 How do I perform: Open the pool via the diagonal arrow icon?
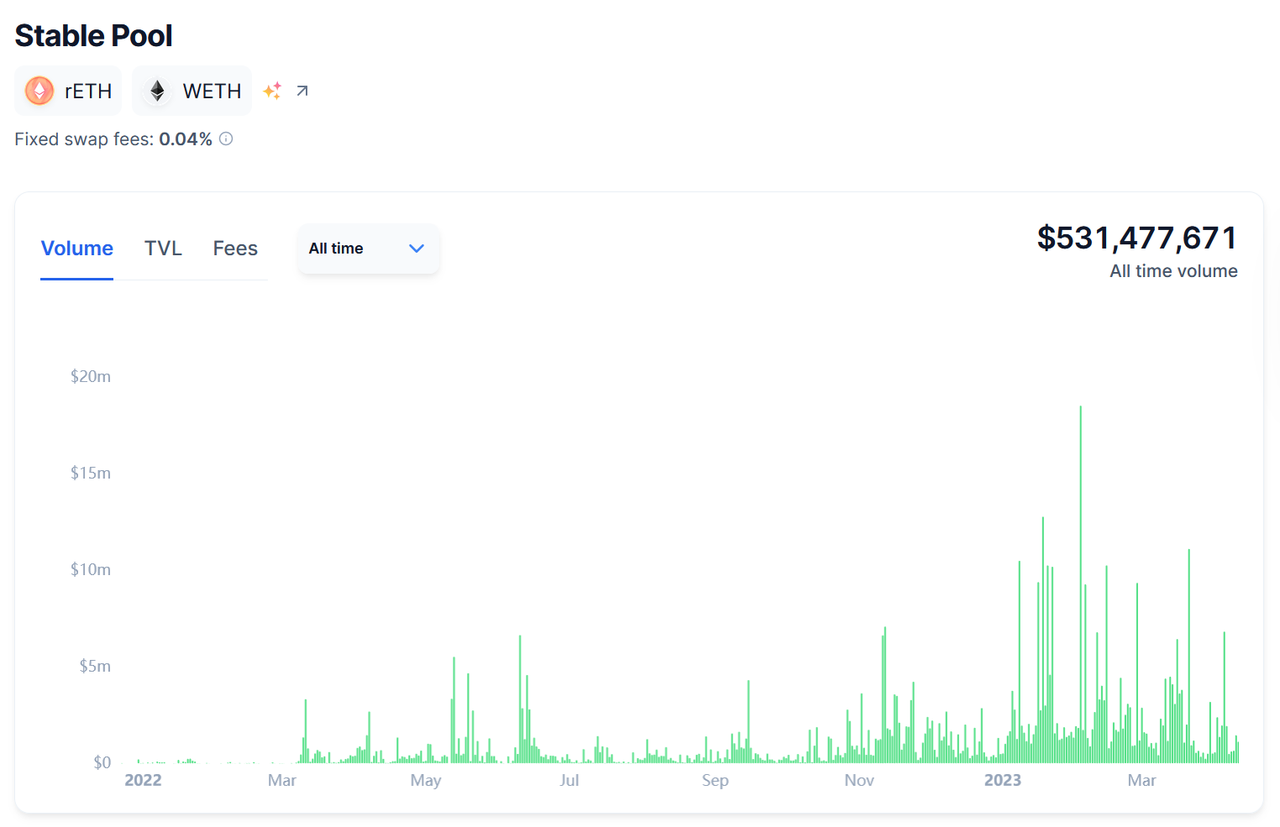pyautogui.click(x=302, y=91)
